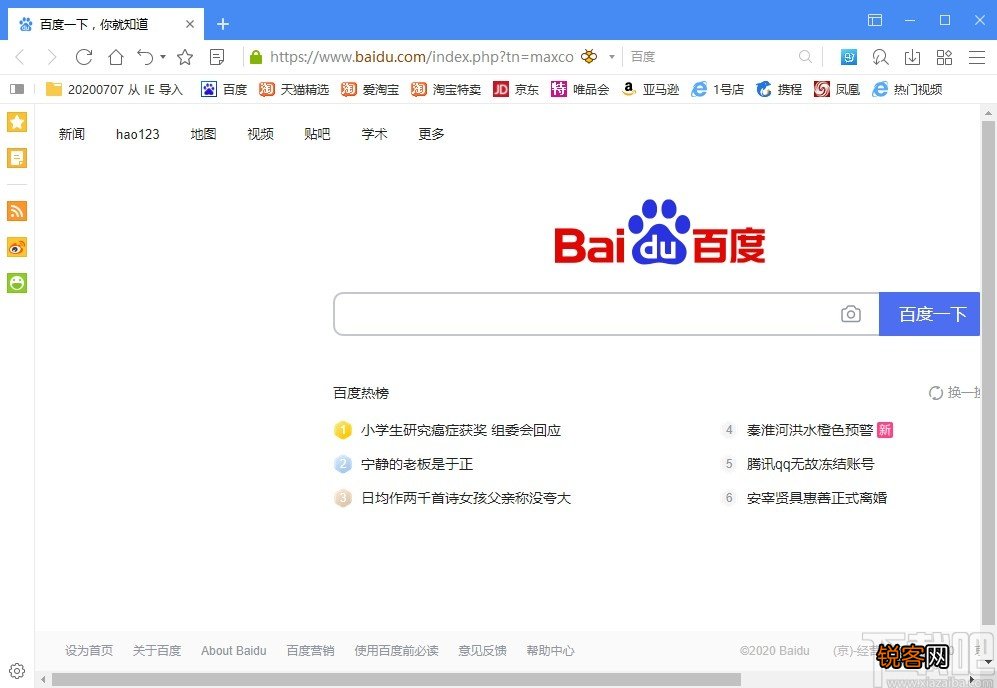Open the downloads icon
The image size is (997, 688).
click(912, 57)
